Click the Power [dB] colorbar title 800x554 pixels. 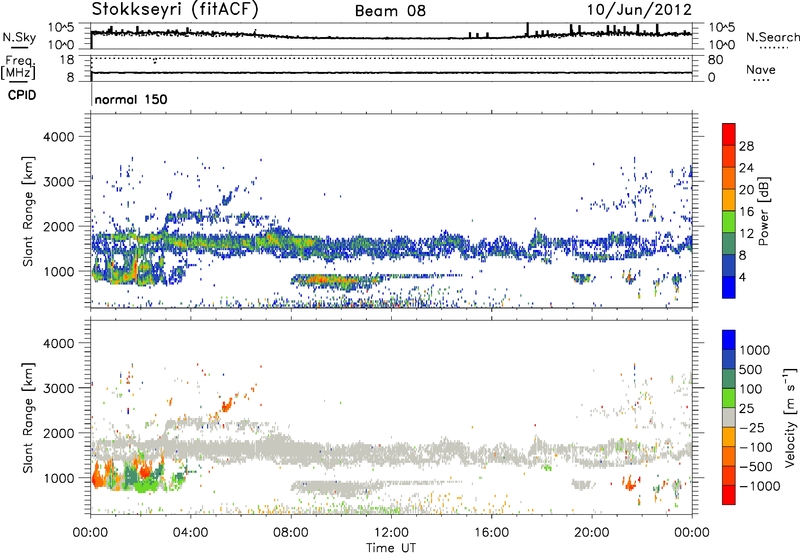[763, 211]
